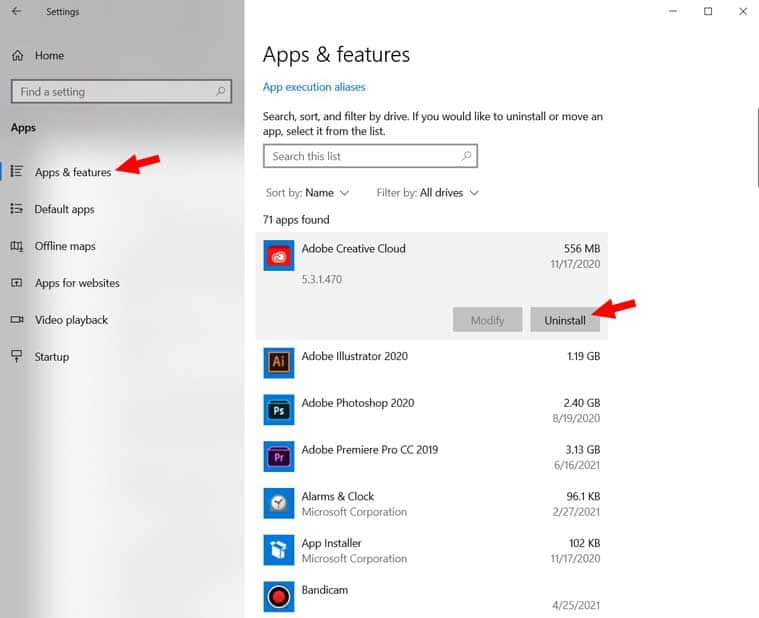The image size is (759, 618).
Task: Click the scrollbar on the window's right edge
Action: tap(757, 147)
